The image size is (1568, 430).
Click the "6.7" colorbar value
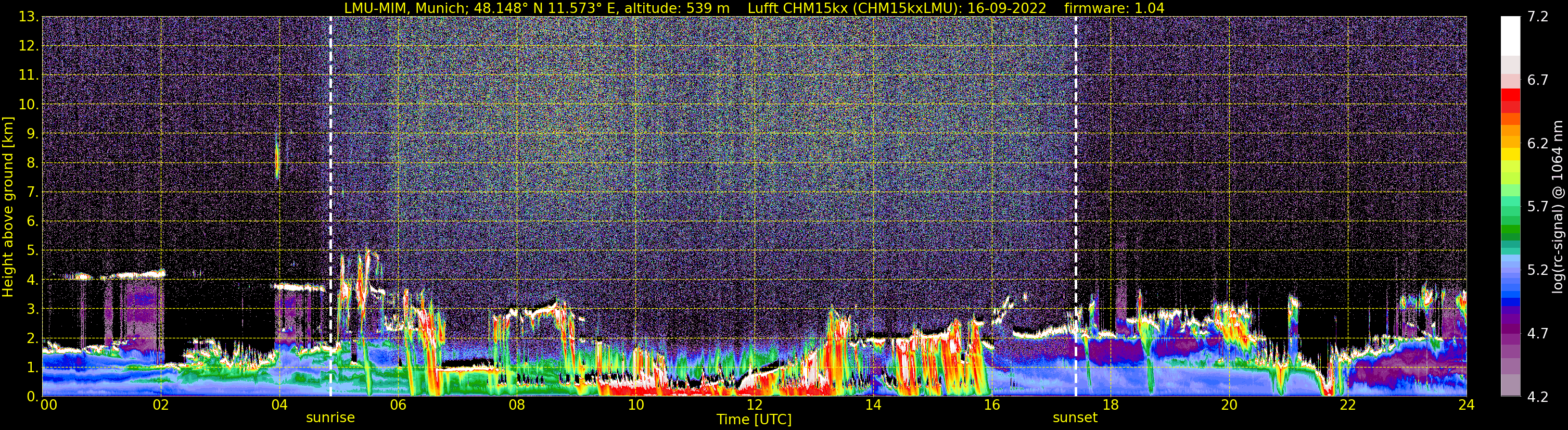point(1538,80)
